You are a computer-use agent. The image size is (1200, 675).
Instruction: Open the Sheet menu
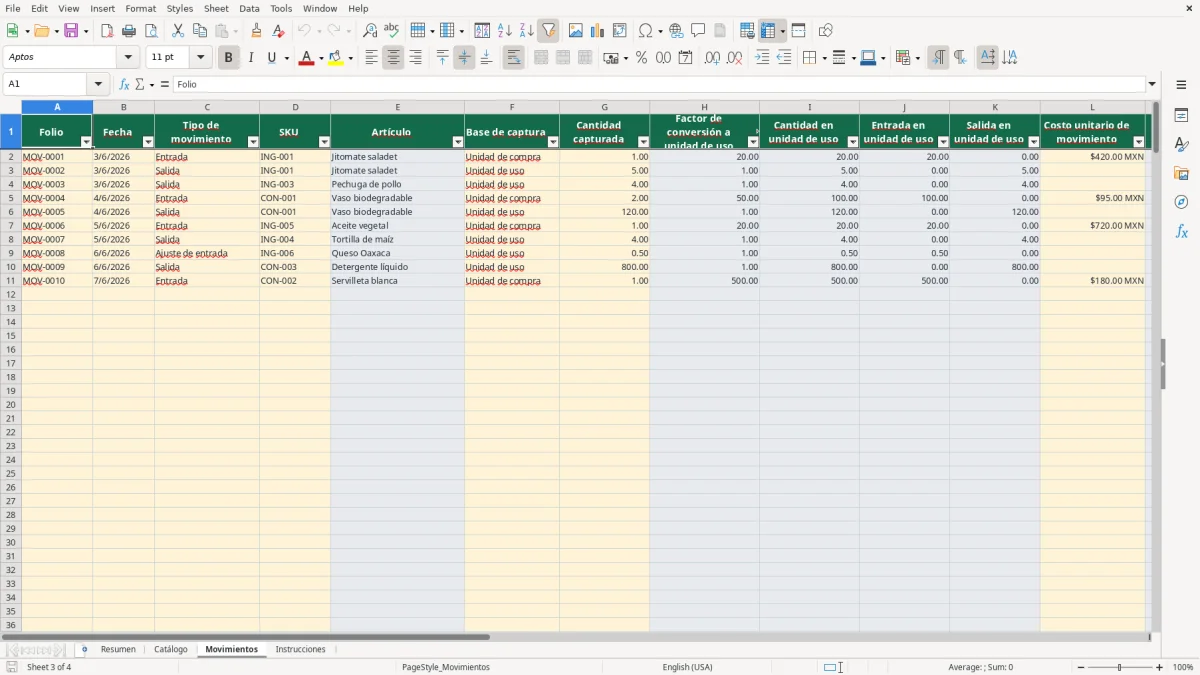pyautogui.click(x=216, y=8)
